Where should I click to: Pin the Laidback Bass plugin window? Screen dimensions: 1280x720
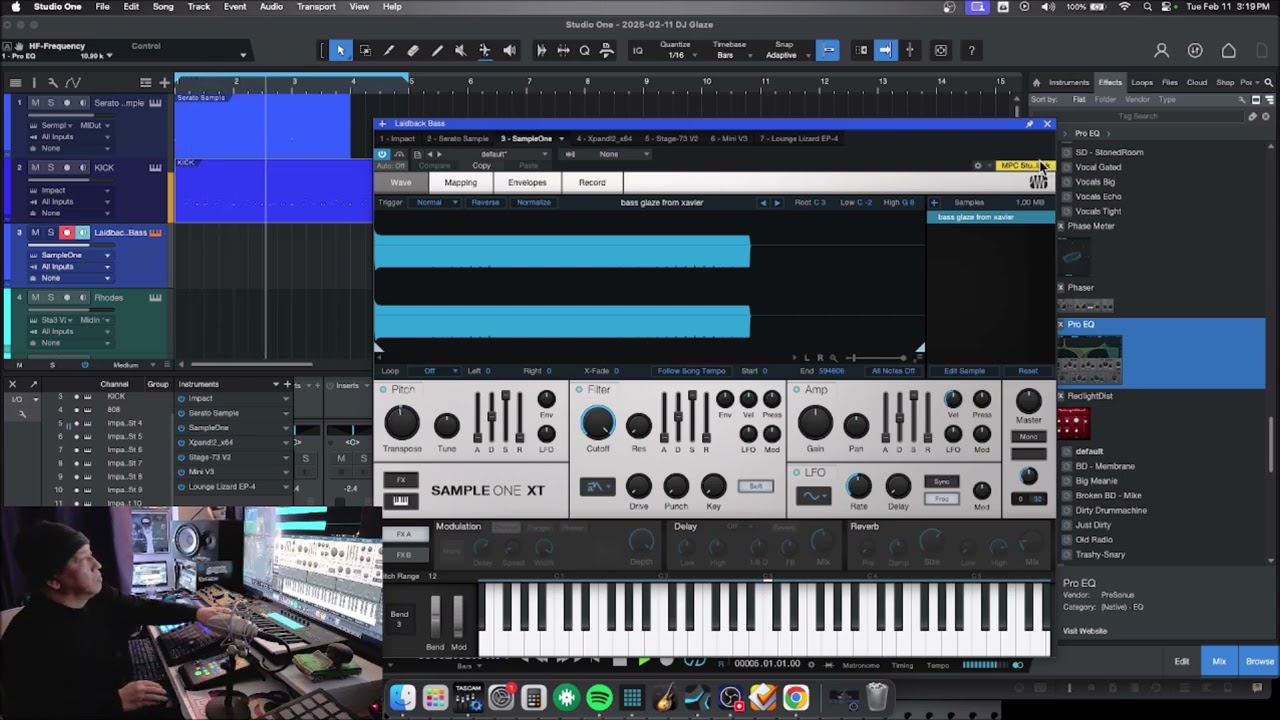pos(1029,124)
